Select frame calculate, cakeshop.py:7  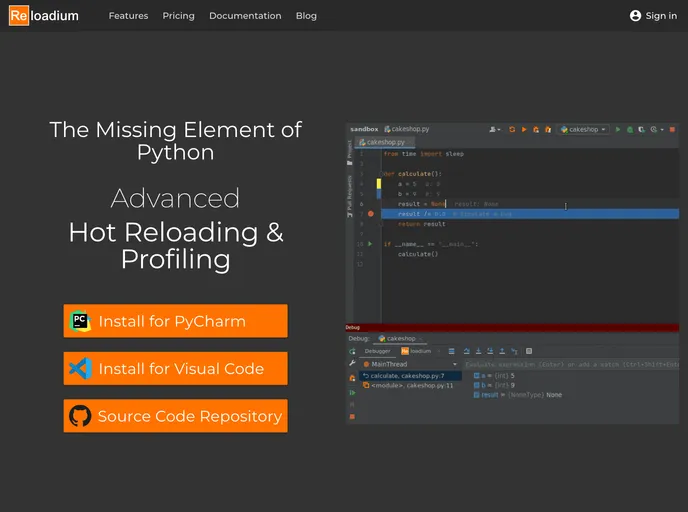[x=410, y=376]
